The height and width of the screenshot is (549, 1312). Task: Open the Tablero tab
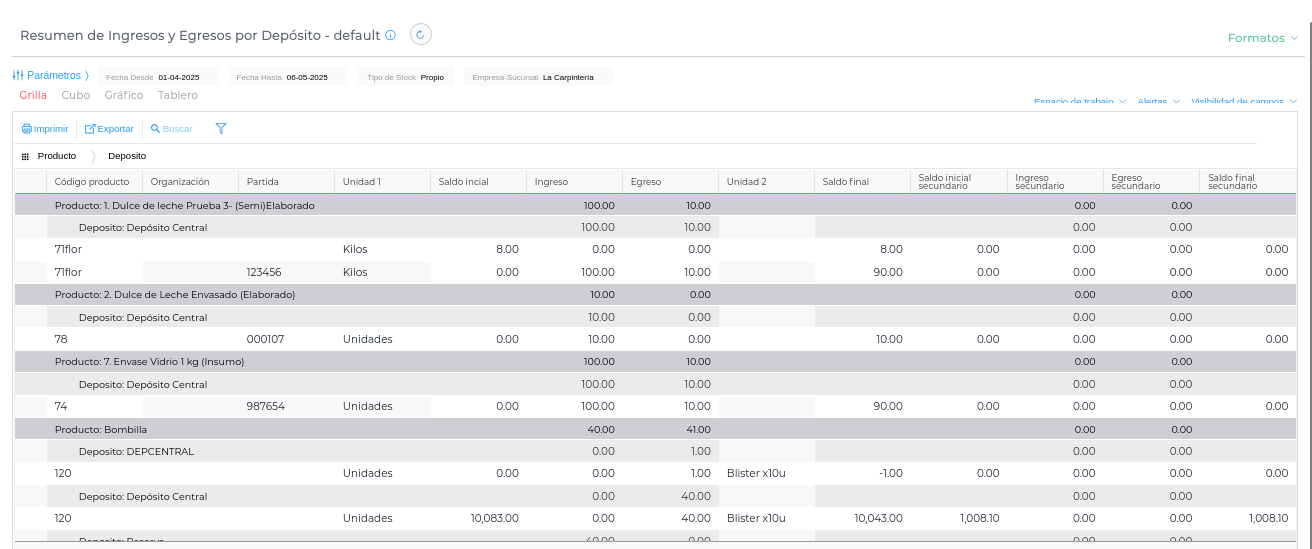[178, 96]
